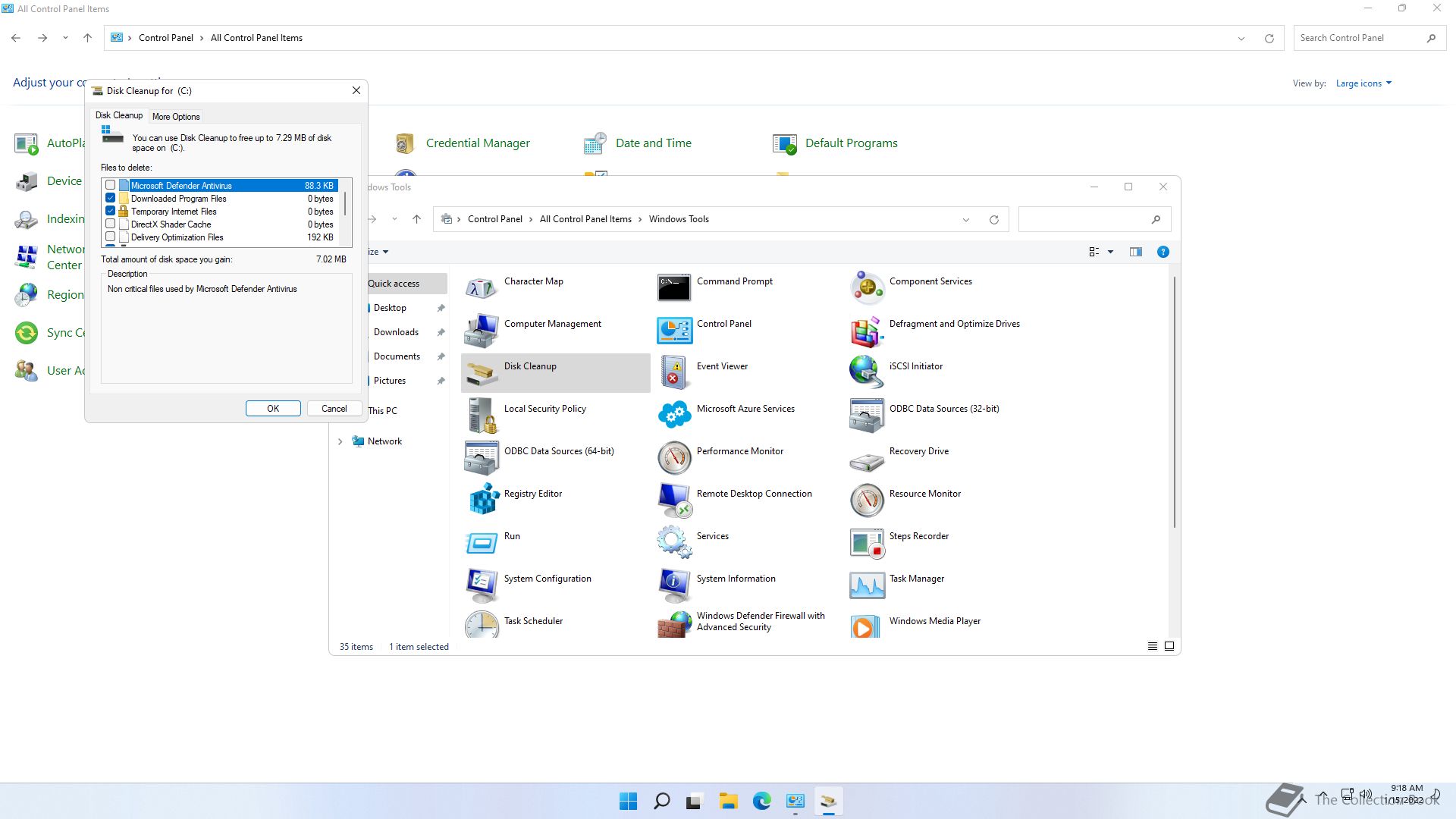This screenshot has width=1456, height=819.
Task: Open Pictures in Quick access
Action: tap(390, 381)
